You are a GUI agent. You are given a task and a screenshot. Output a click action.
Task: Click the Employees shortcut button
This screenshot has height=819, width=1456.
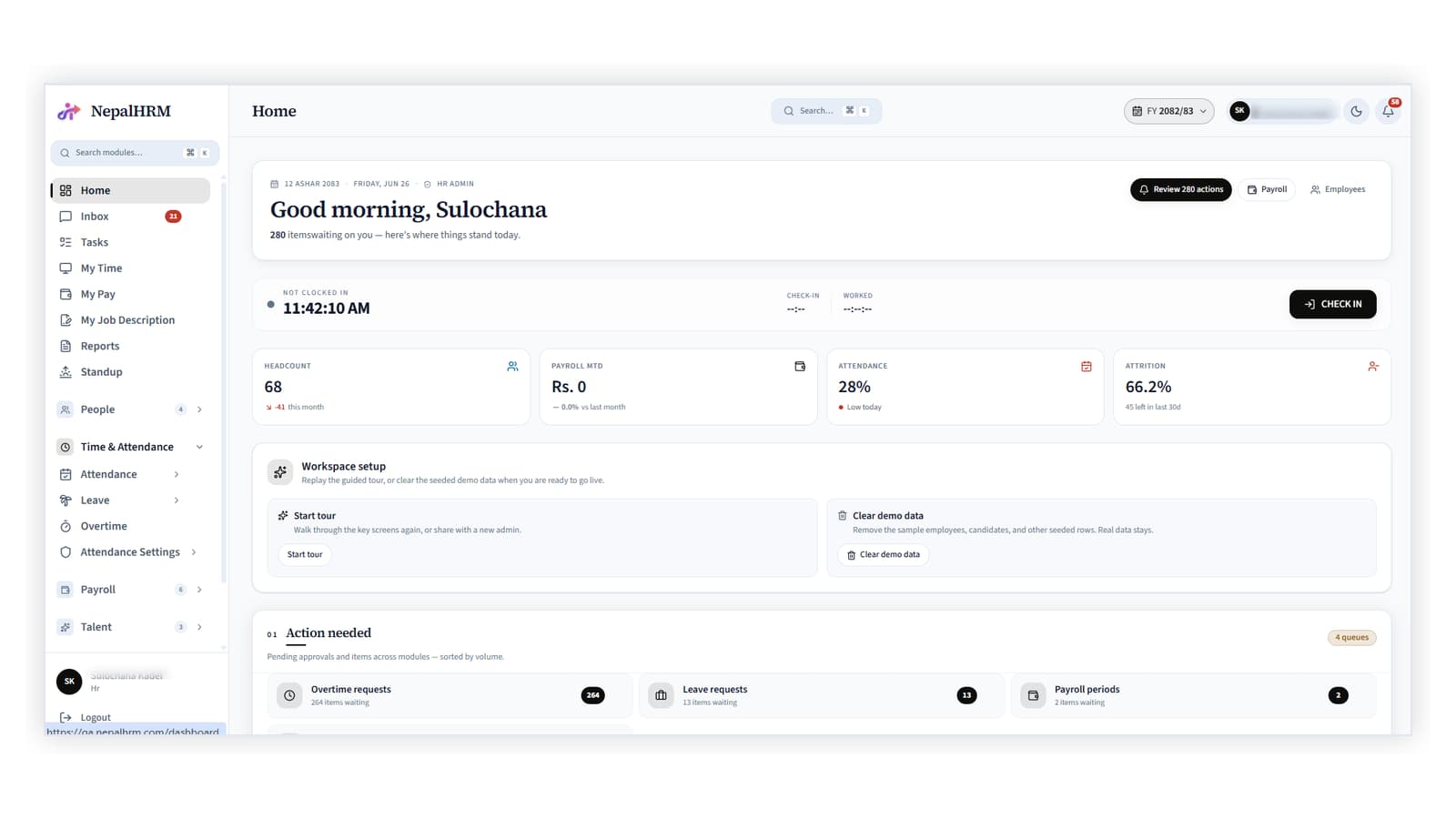click(x=1338, y=189)
